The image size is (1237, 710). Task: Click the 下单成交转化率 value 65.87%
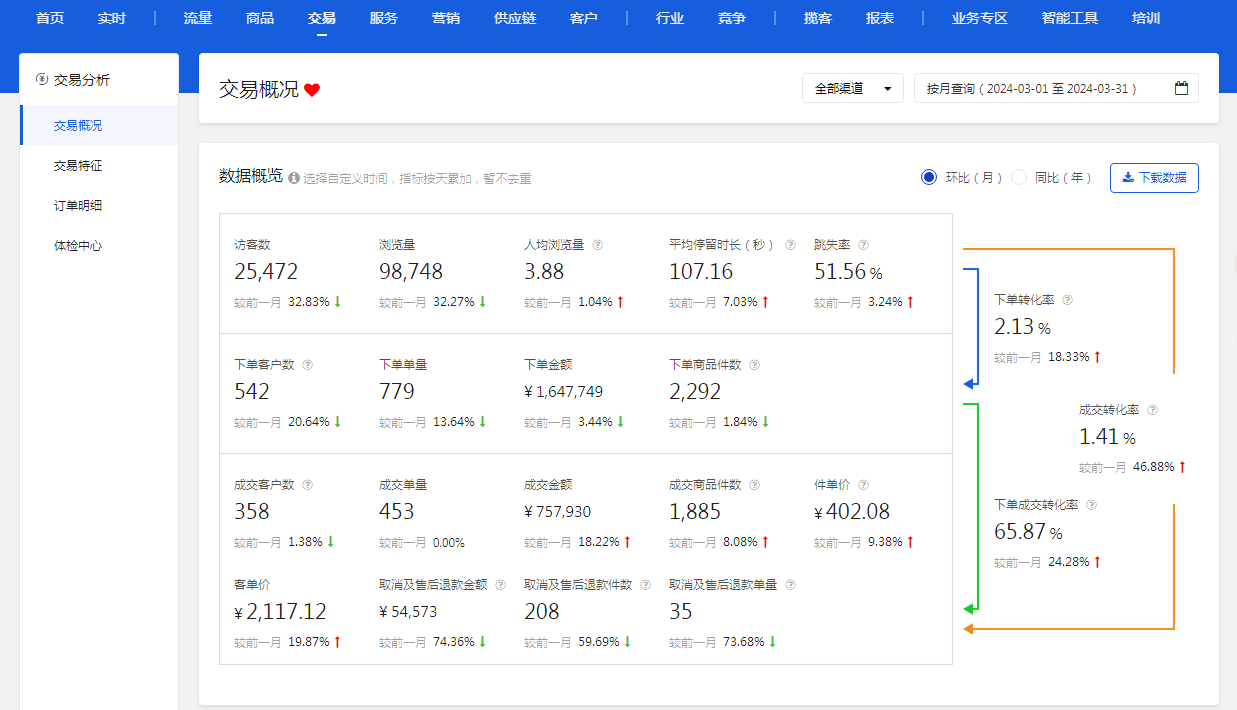[x=1028, y=532]
